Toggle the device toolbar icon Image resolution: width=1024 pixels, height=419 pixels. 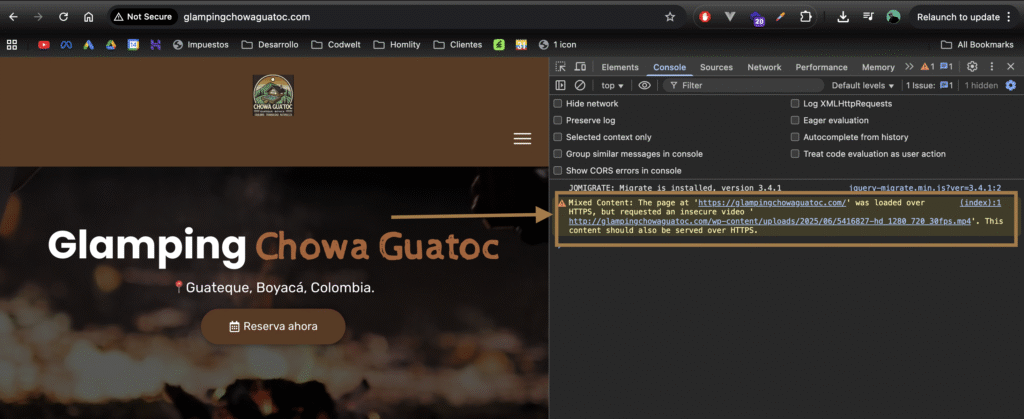tap(580, 67)
